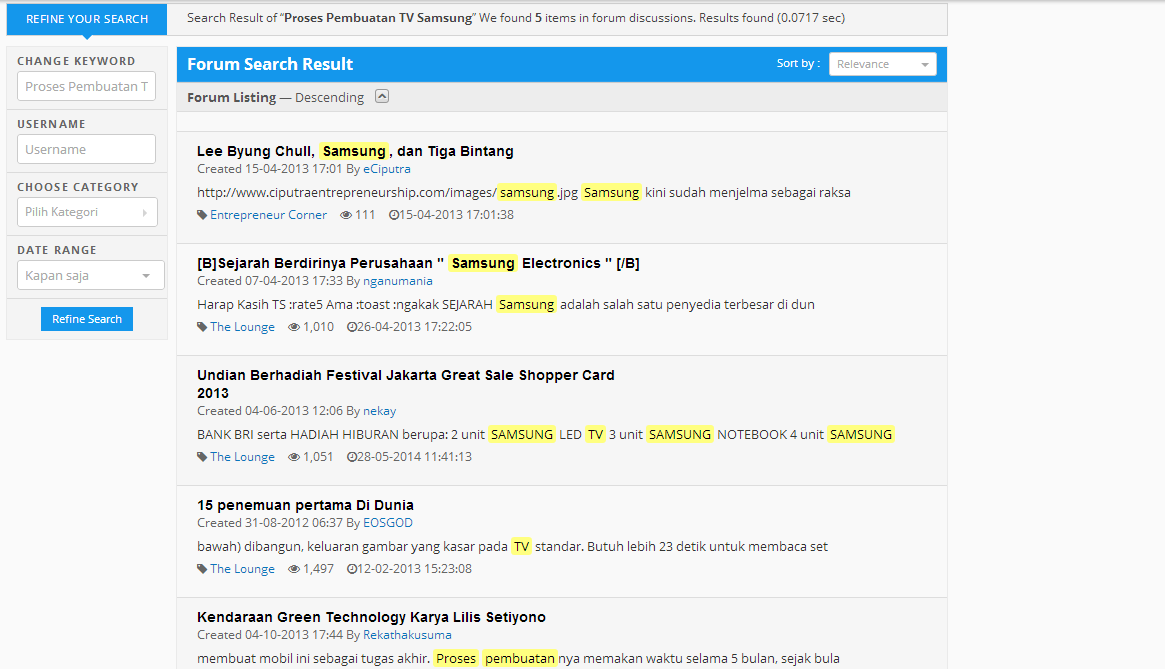Open the Pilih Kategori category selector
The height and width of the screenshot is (669, 1165).
[87, 212]
